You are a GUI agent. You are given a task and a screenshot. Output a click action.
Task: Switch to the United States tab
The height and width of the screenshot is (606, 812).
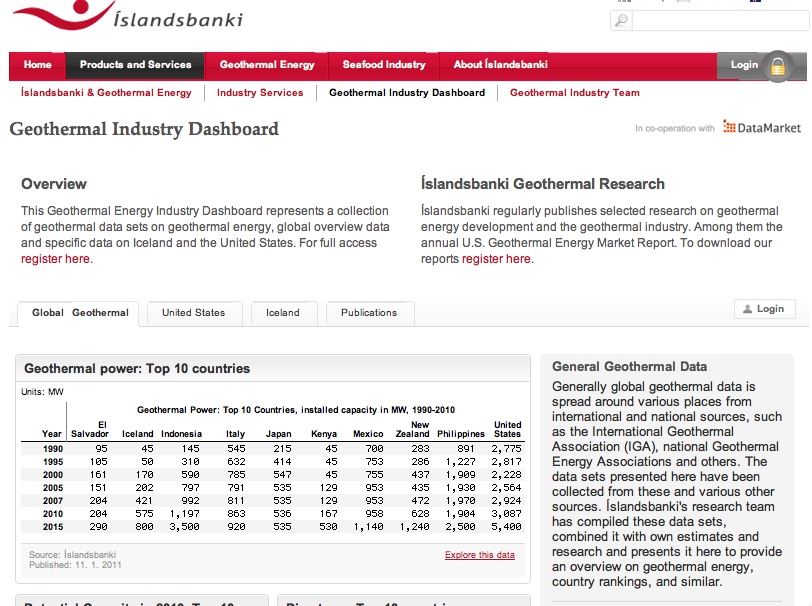coord(193,313)
